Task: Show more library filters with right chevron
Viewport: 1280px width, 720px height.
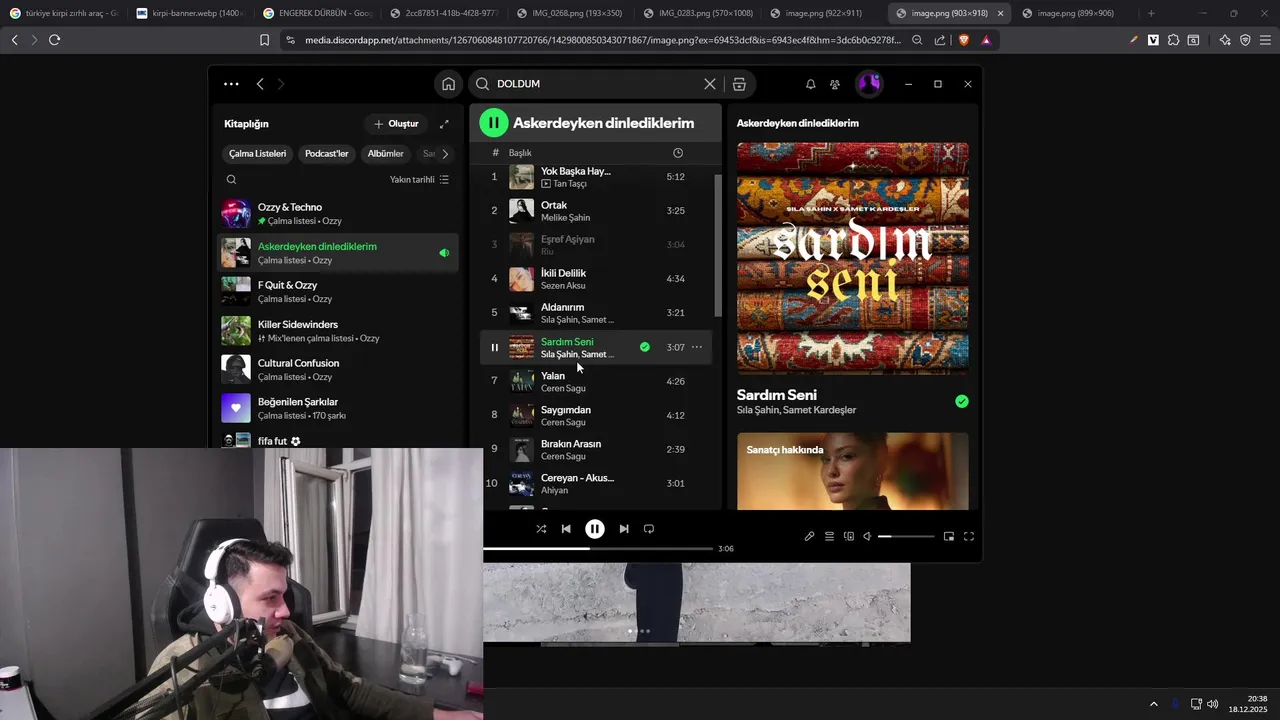Action: point(445,154)
